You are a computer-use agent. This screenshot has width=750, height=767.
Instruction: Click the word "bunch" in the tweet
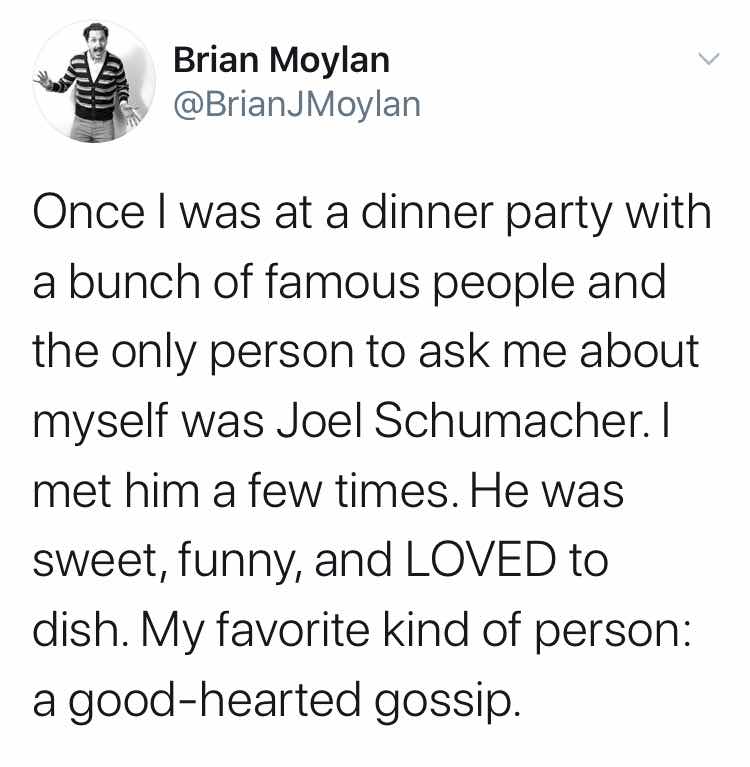coord(134,282)
